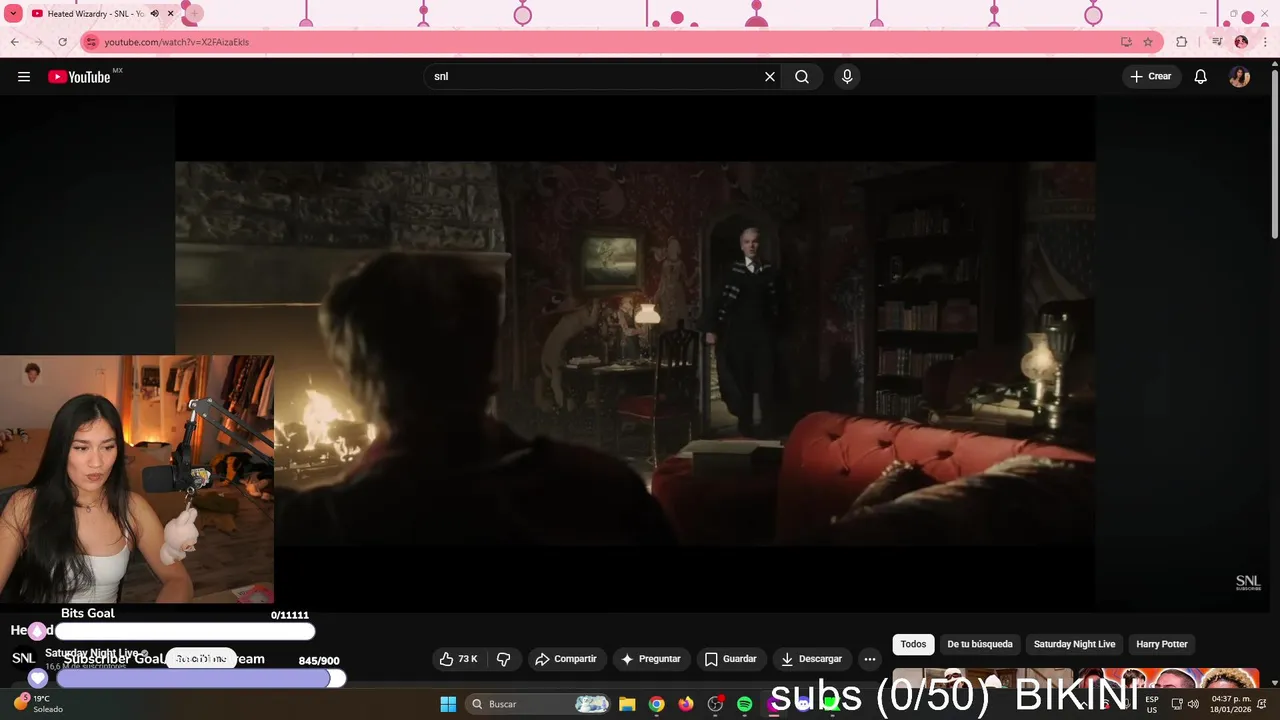The image size is (1280, 720).
Task: Like the video with 73 K likes
Action: 459,659
